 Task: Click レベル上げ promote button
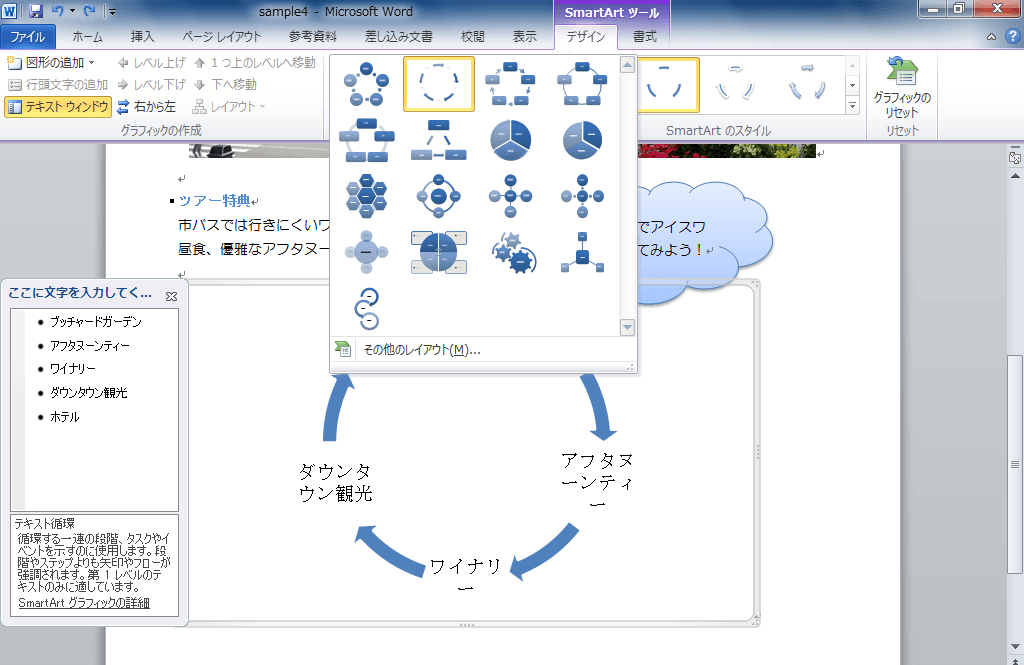(x=152, y=63)
